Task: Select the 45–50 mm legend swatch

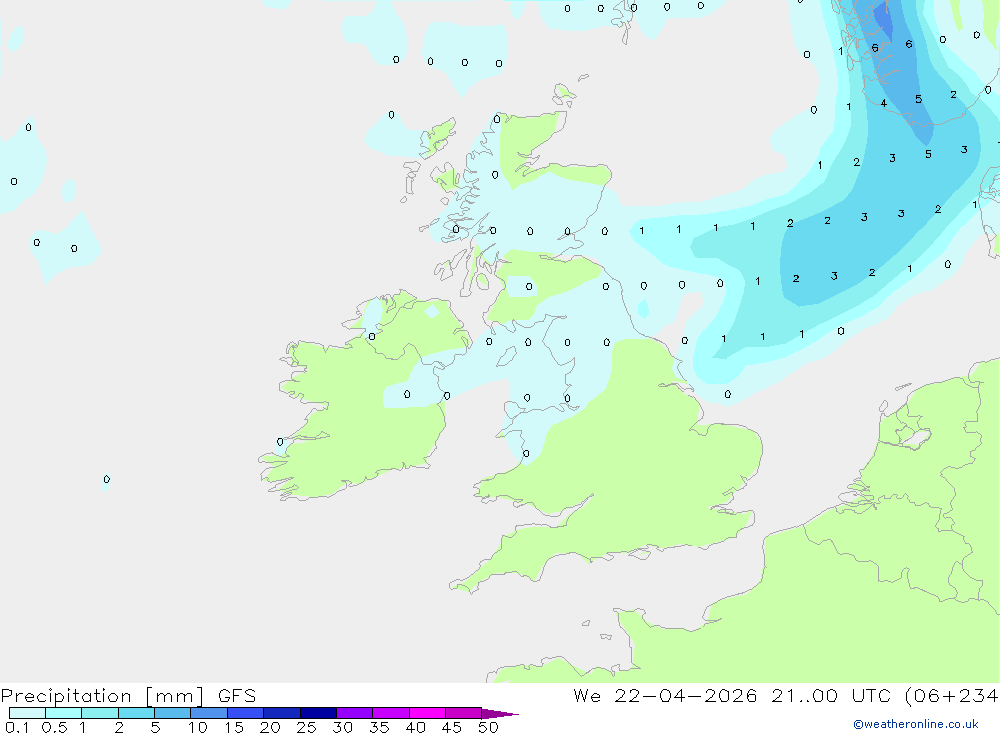Action: [463, 713]
